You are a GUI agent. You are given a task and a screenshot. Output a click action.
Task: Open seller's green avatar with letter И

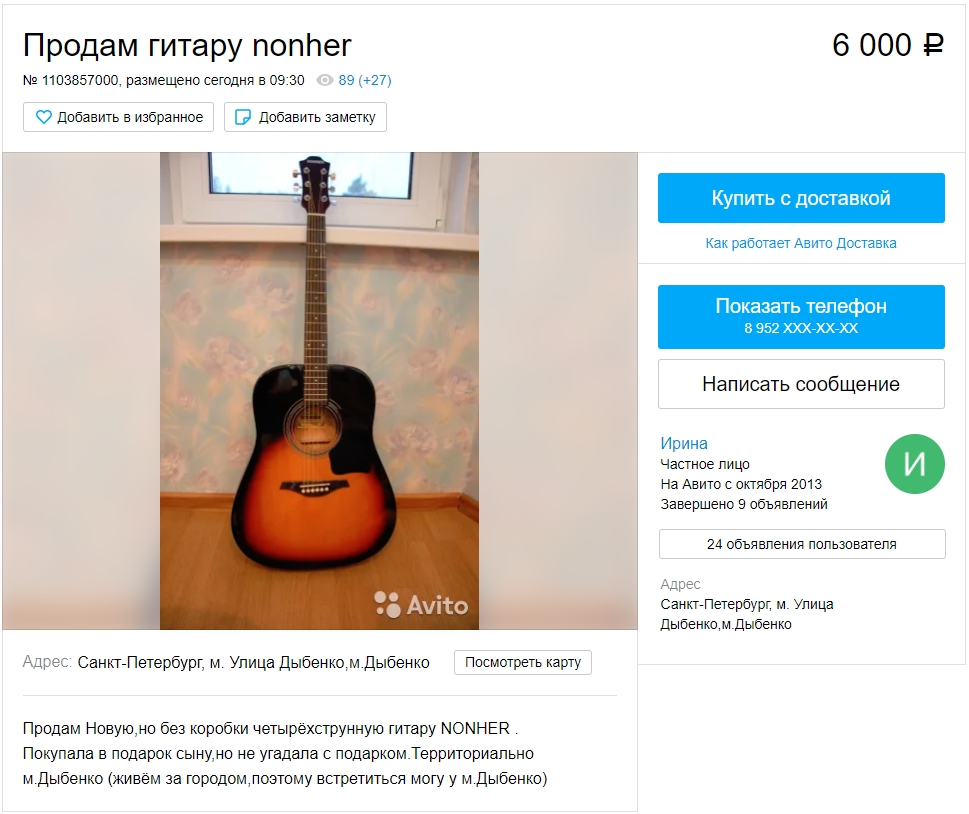(914, 464)
